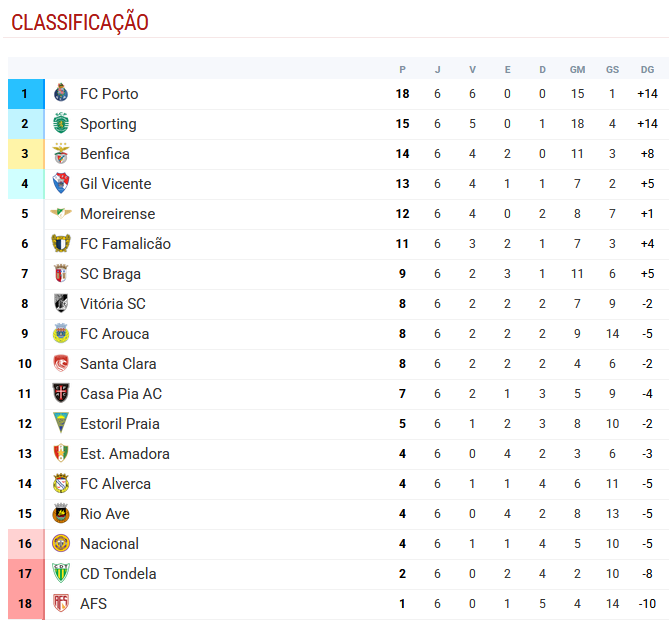669x620 pixels.
Task: Open the Vitória SC team link
Action: (113, 304)
